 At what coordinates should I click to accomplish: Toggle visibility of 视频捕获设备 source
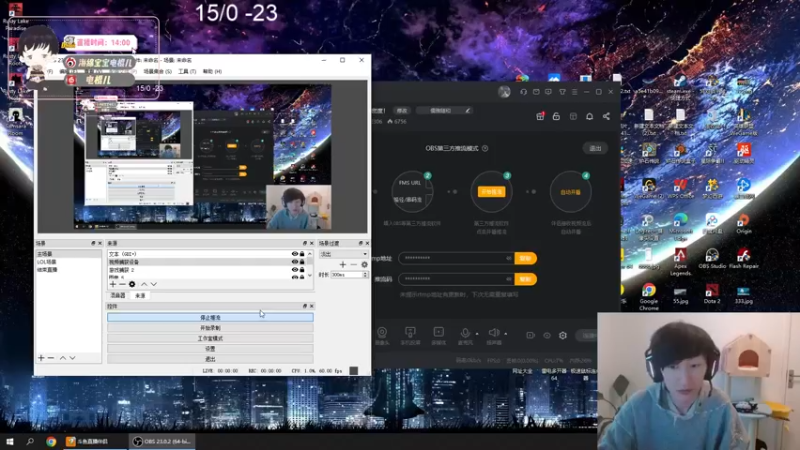tap(294, 262)
